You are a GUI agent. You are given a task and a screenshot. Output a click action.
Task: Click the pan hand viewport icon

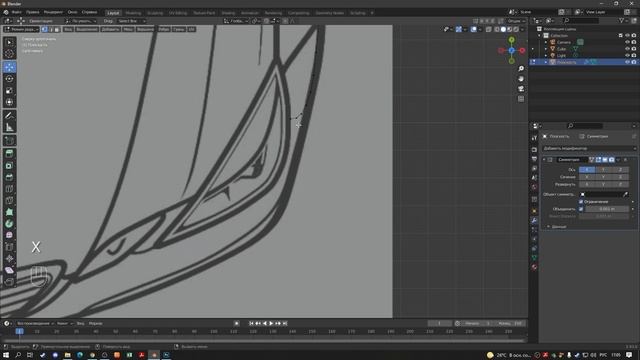click(x=521, y=79)
